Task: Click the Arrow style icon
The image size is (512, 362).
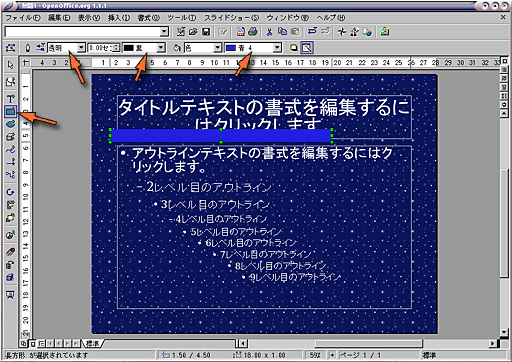Action: 41,48
